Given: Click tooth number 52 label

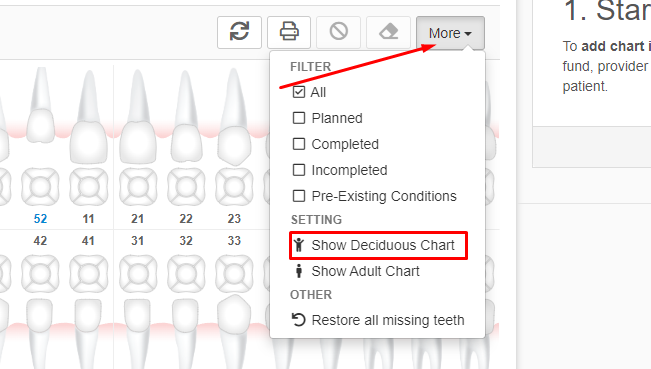Looking at the screenshot, I should click(40, 219).
